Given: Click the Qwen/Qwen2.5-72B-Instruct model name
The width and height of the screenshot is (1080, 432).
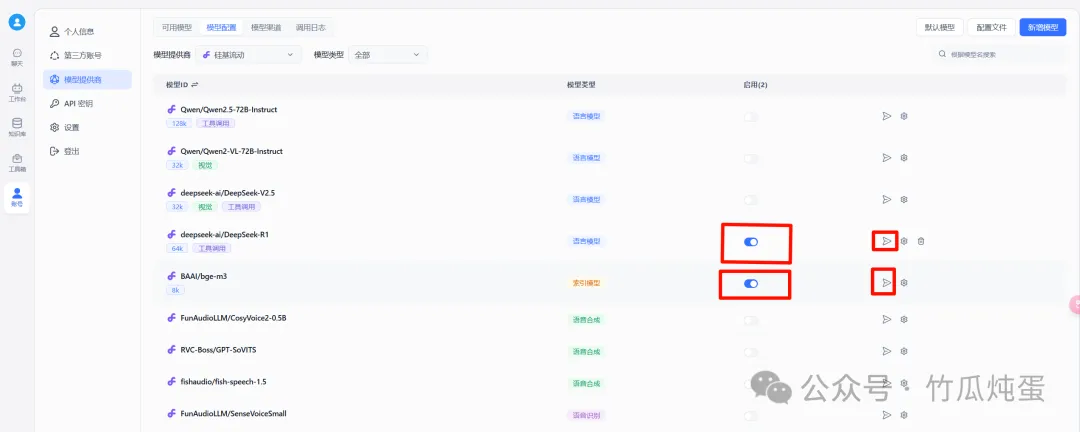Looking at the screenshot, I should click(228, 110).
